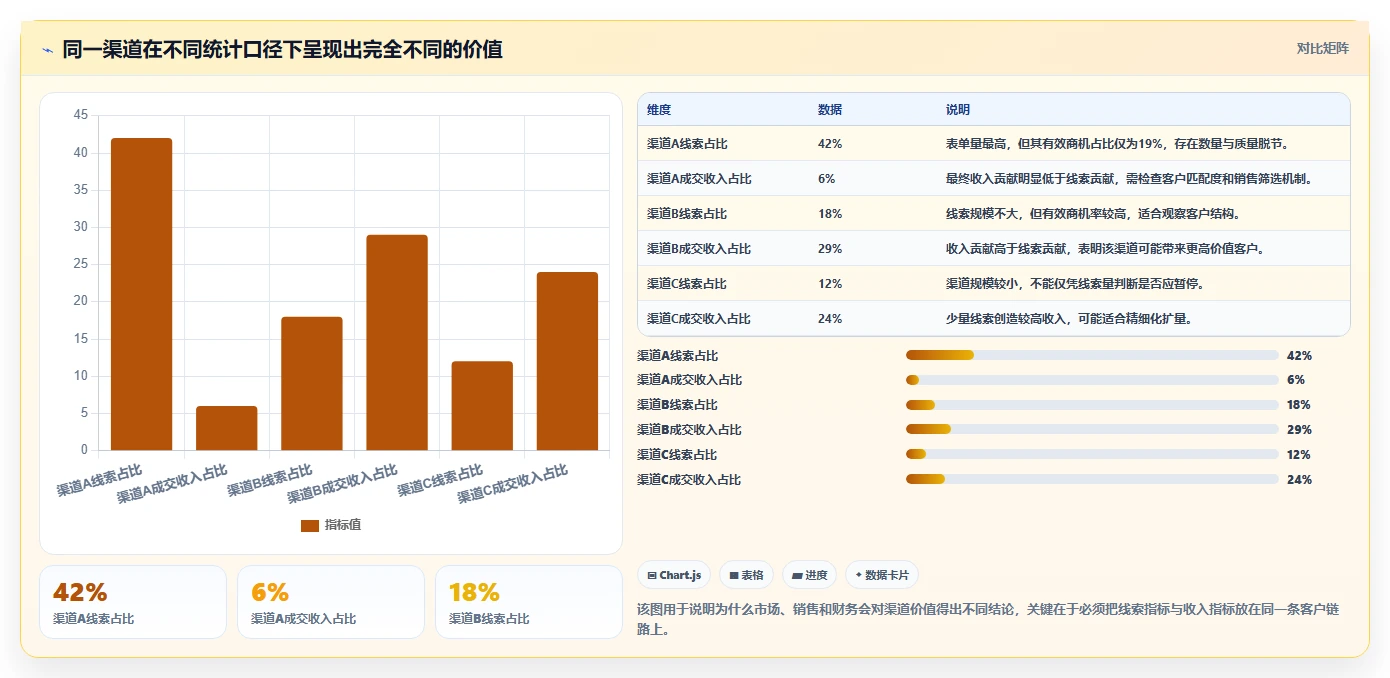Click the 29% value in the table

[x=830, y=249]
